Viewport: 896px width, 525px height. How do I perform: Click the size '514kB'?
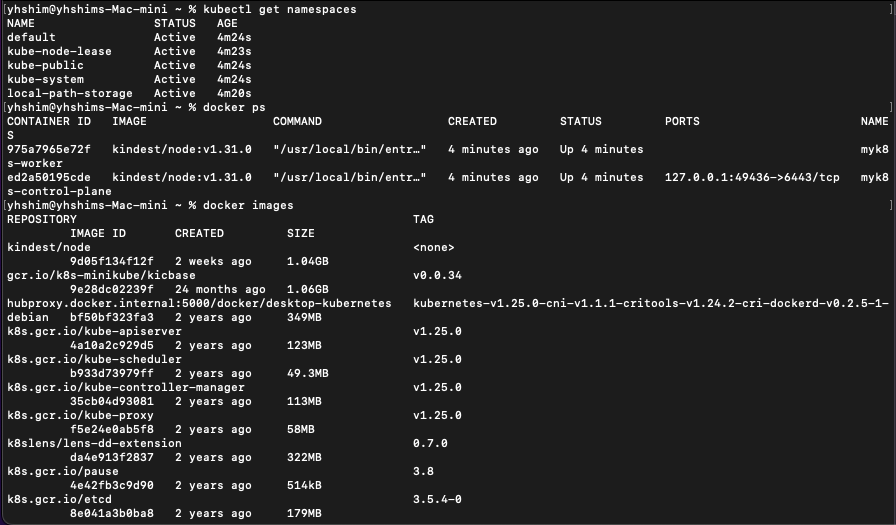304,485
